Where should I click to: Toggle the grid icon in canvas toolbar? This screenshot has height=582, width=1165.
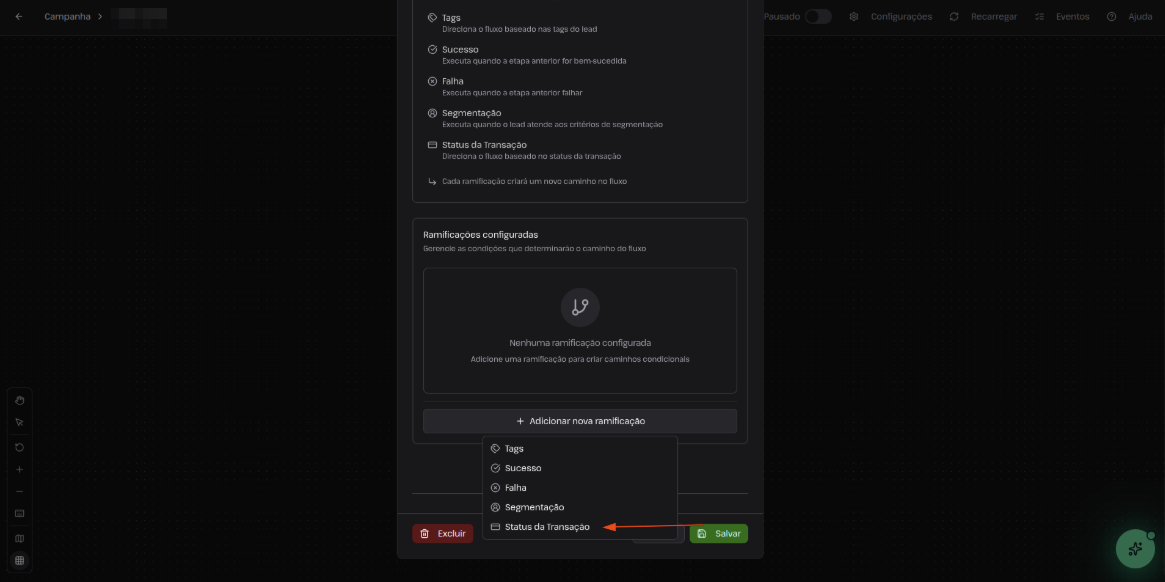click(19, 560)
